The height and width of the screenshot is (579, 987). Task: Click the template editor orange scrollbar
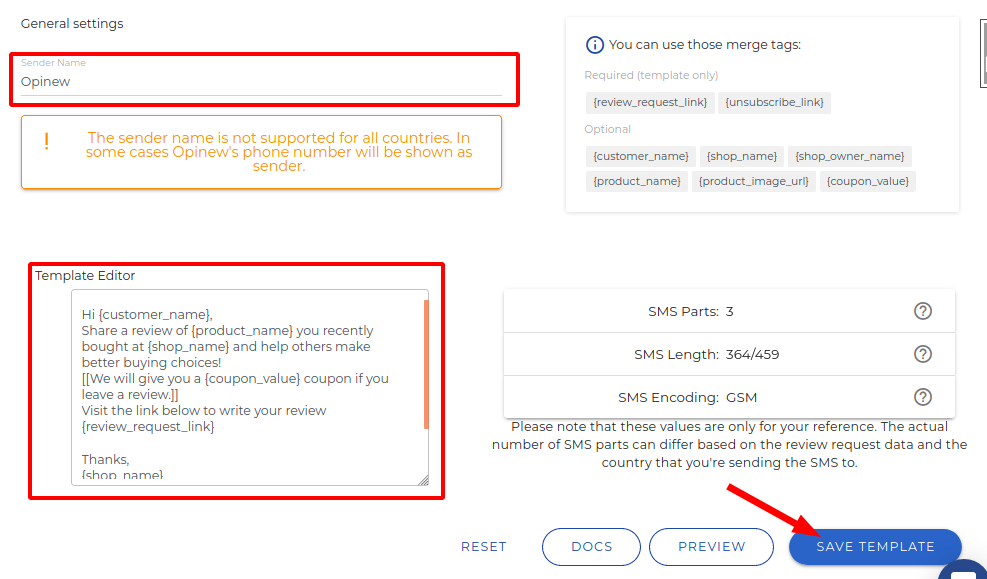[x=426, y=365]
